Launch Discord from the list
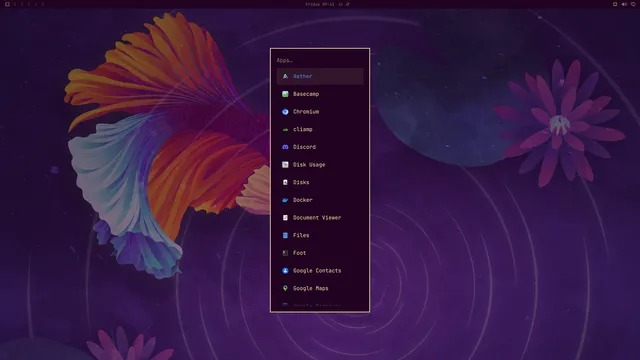 click(x=320, y=147)
